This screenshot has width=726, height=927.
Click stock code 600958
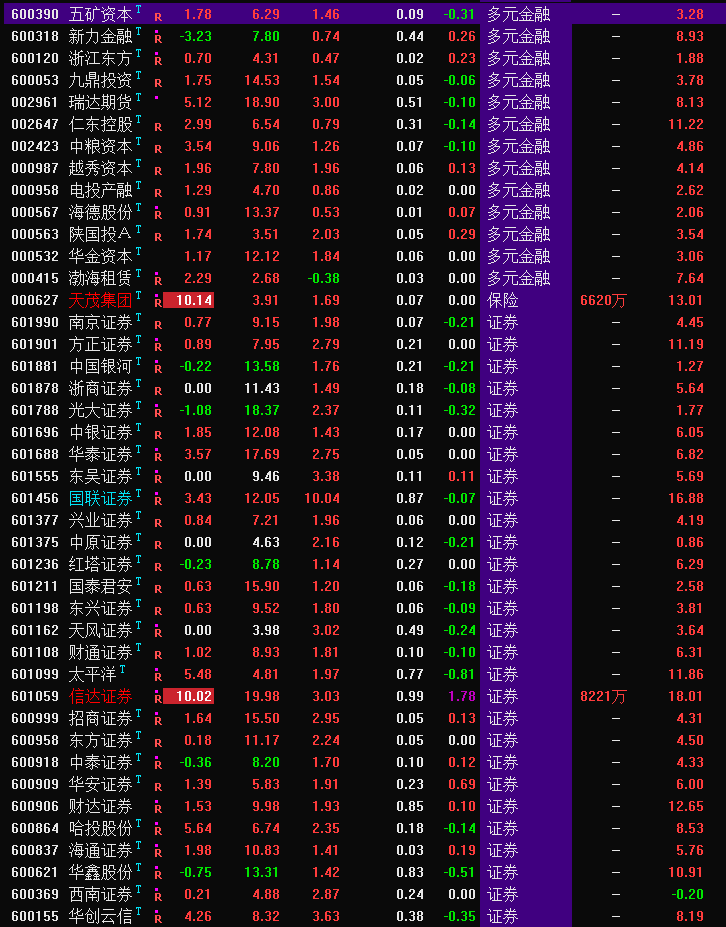coord(35,741)
